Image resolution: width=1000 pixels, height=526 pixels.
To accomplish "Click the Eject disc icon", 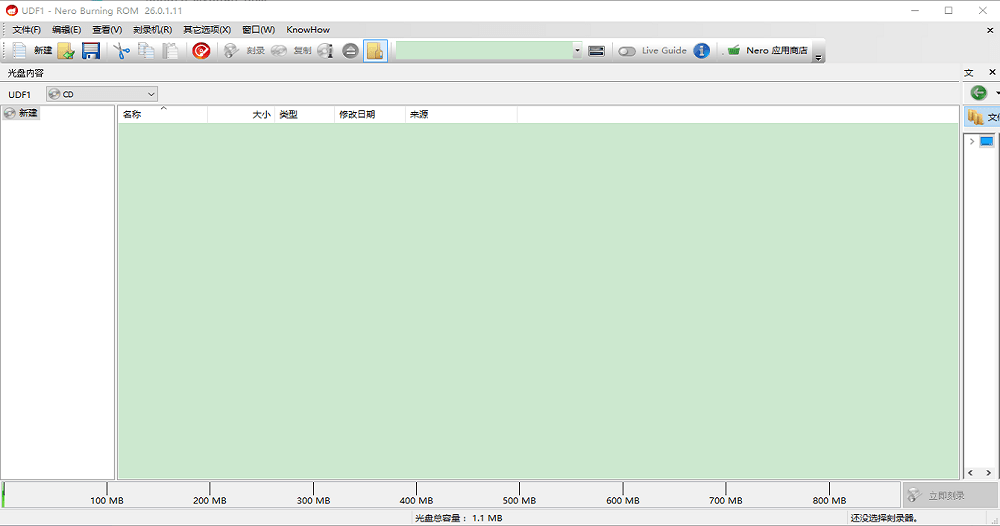I will [x=350, y=51].
